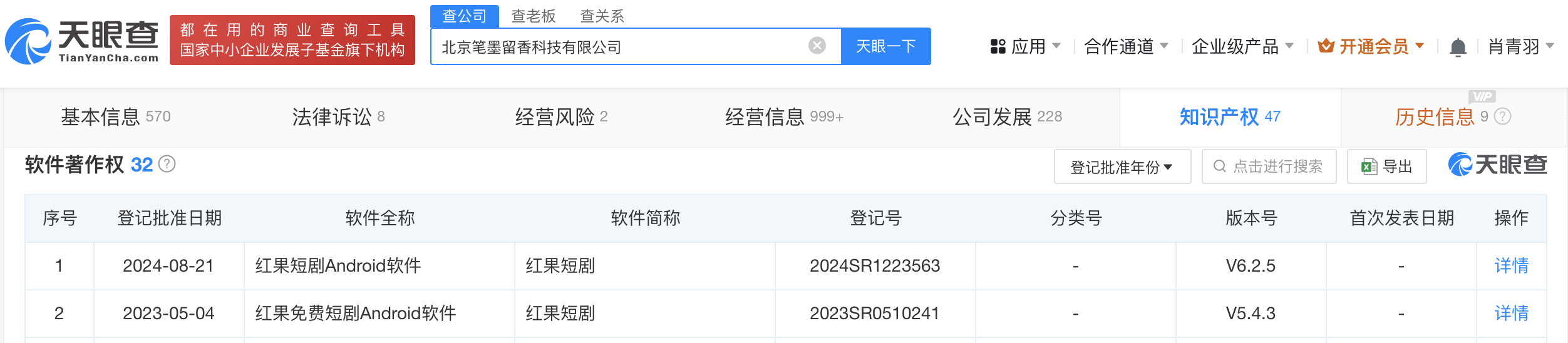Screen dimensions: 1568x343
Task: Click the TianYanCha logo icon
Action: [28, 41]
